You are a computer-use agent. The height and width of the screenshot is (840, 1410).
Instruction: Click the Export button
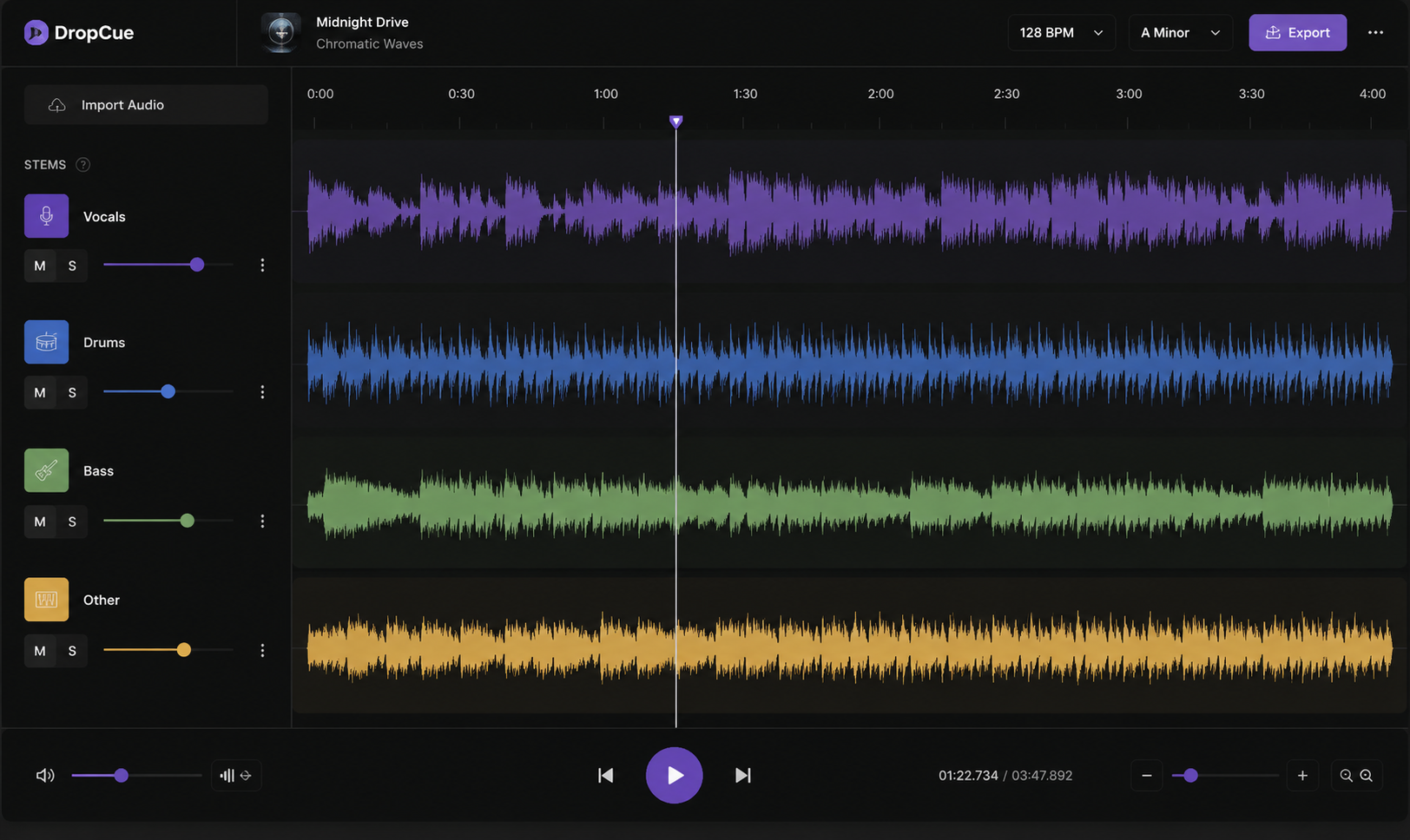click(1297, 33)
